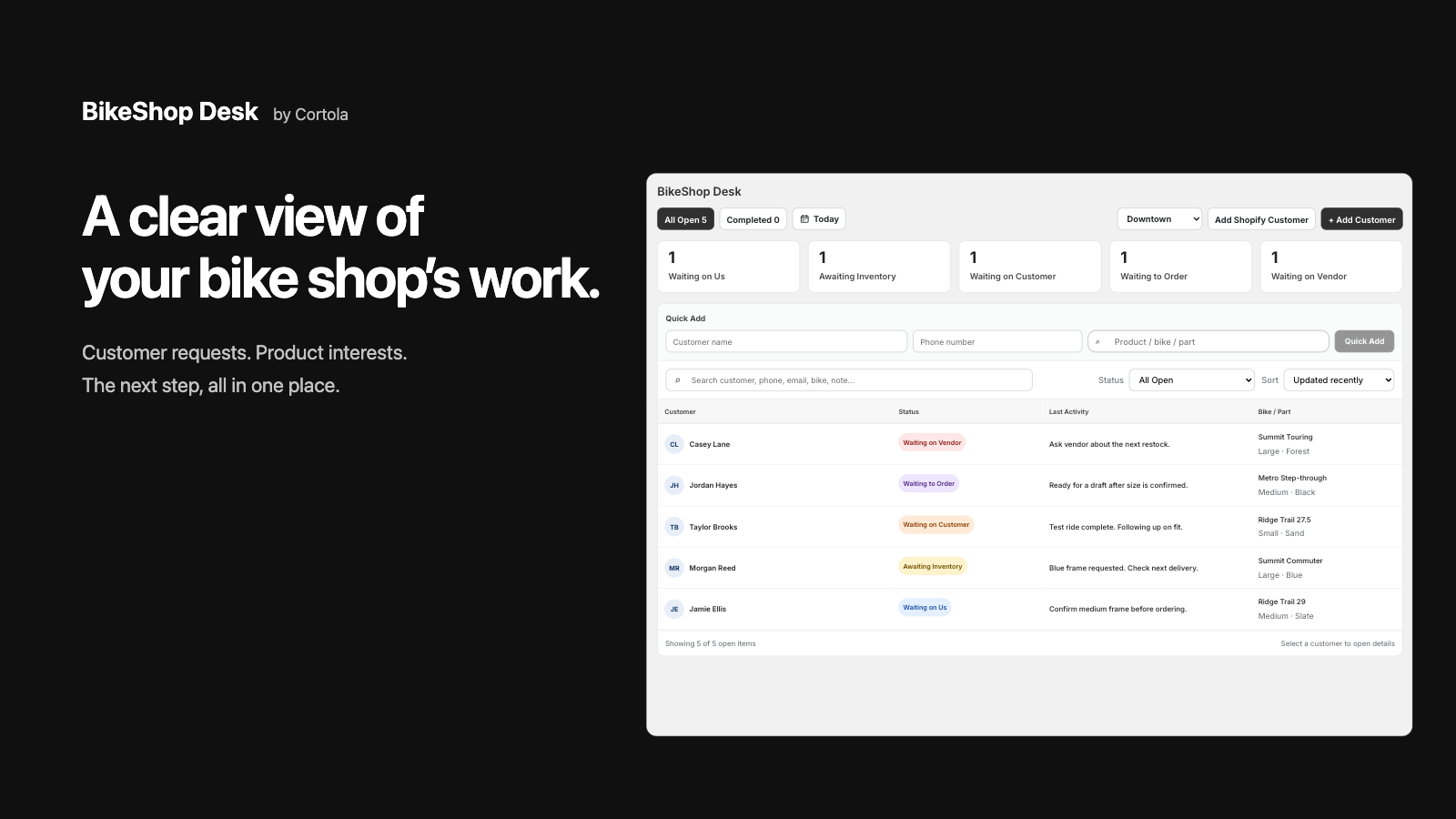
Task: Focus the Customer name field
Action: tap(786, 341)
